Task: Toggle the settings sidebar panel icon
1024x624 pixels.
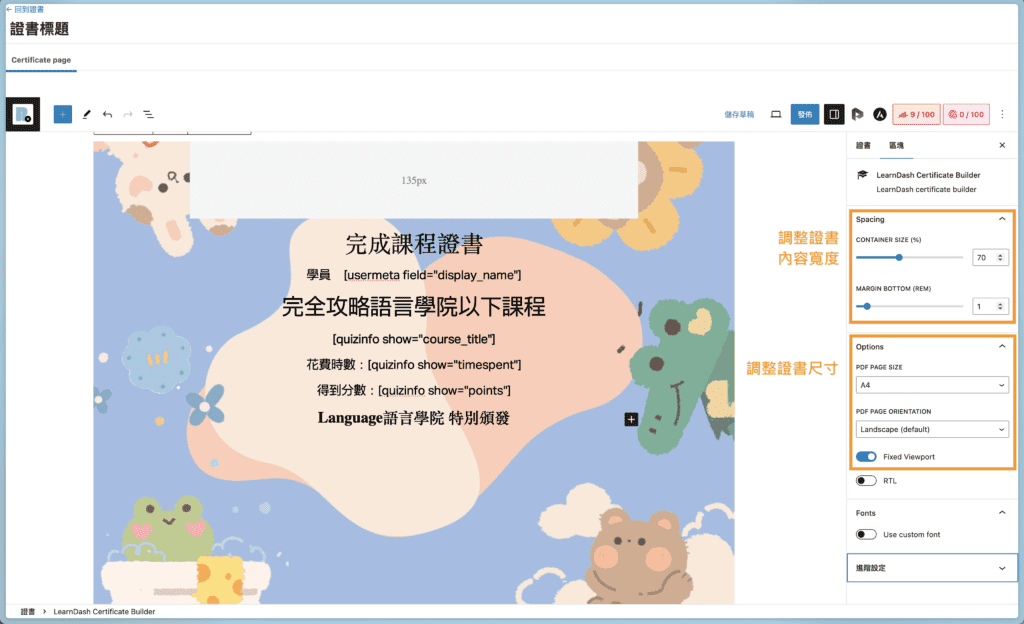Action: pos(834,114)
